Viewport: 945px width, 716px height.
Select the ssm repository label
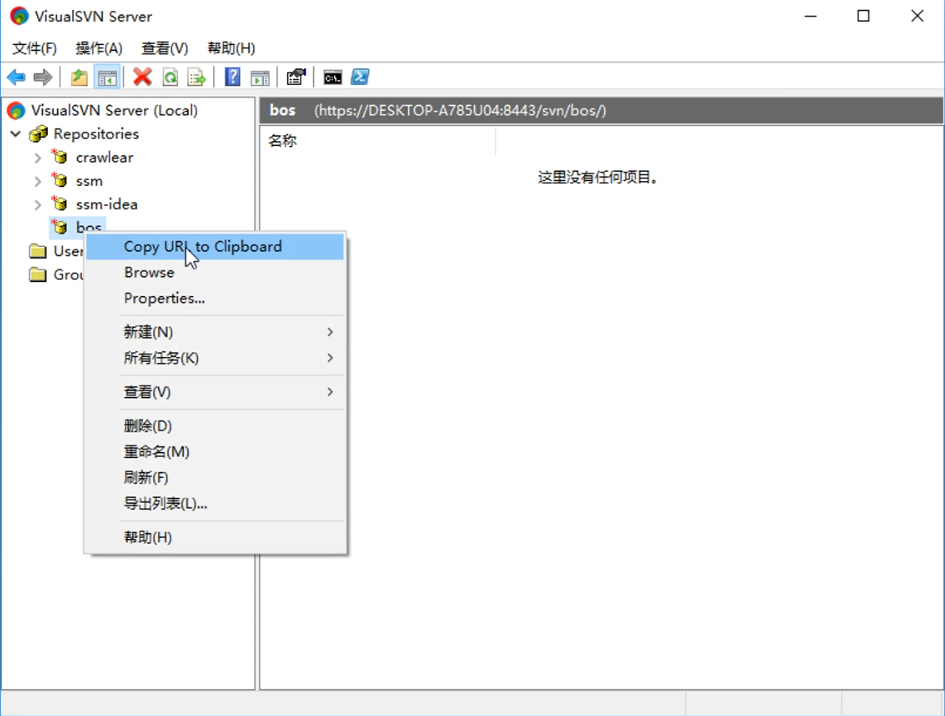89,181
